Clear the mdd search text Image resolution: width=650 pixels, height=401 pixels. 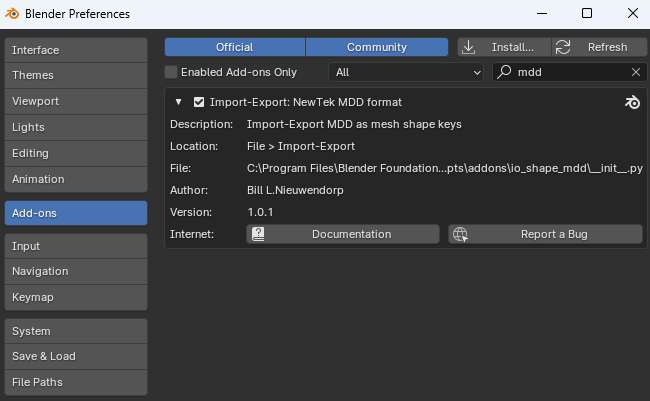point(636,72)
